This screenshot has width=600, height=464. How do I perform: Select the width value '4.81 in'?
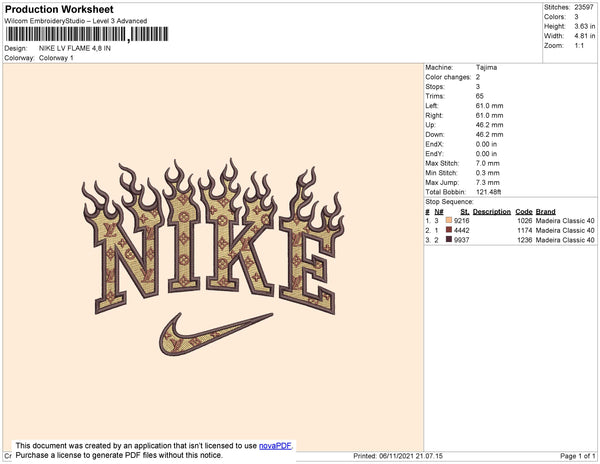click(x=584, y=36)
